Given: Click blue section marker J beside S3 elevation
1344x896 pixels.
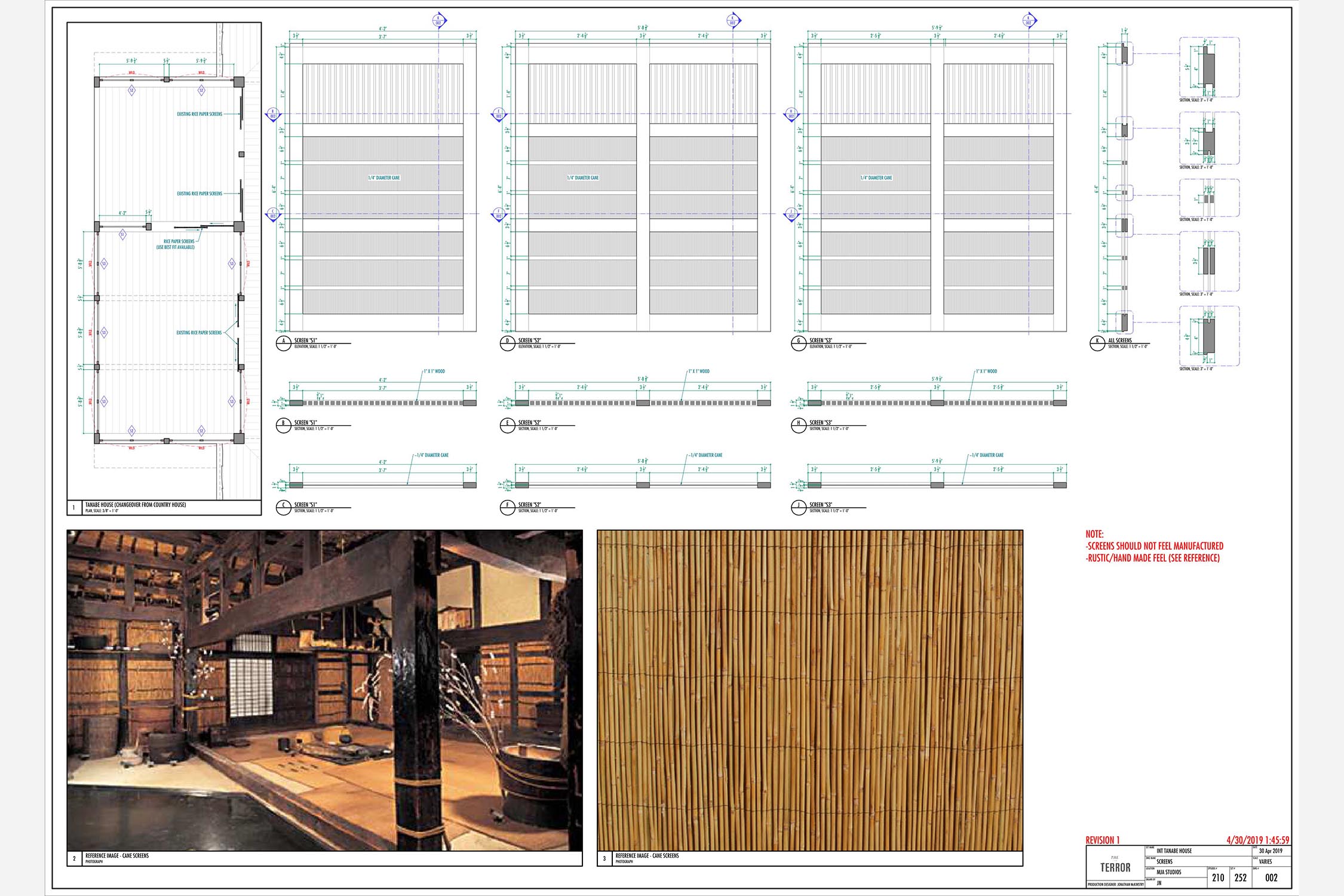Looking at the screenshot, I should (791, 214).
